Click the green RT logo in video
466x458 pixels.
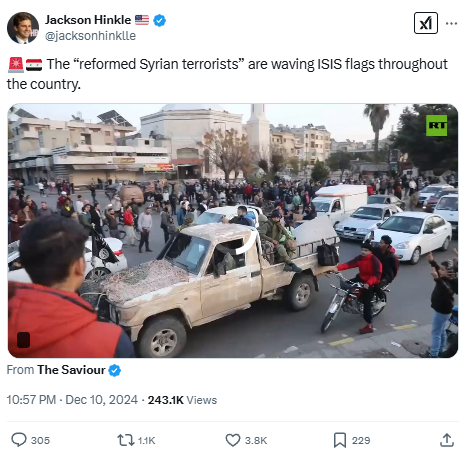coord(437,125)
